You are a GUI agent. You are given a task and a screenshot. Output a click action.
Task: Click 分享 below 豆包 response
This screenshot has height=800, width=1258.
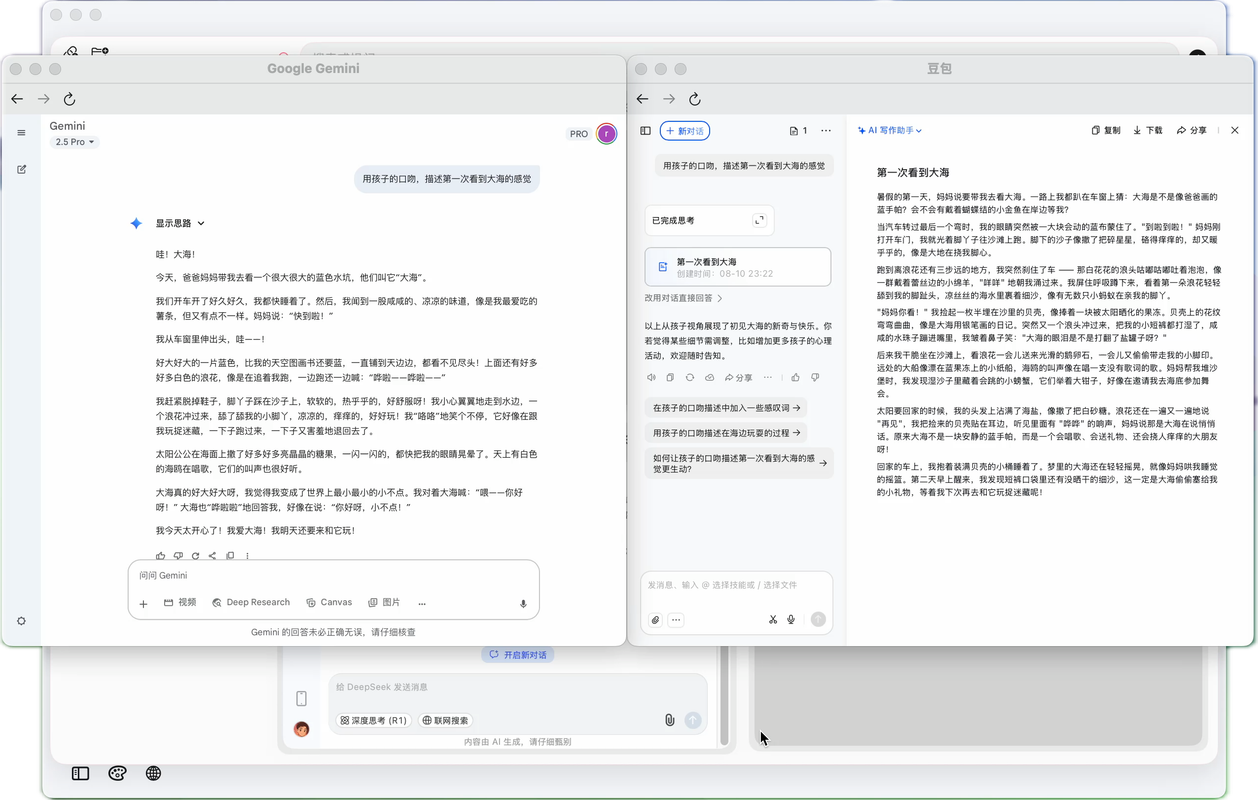point(738,378)
